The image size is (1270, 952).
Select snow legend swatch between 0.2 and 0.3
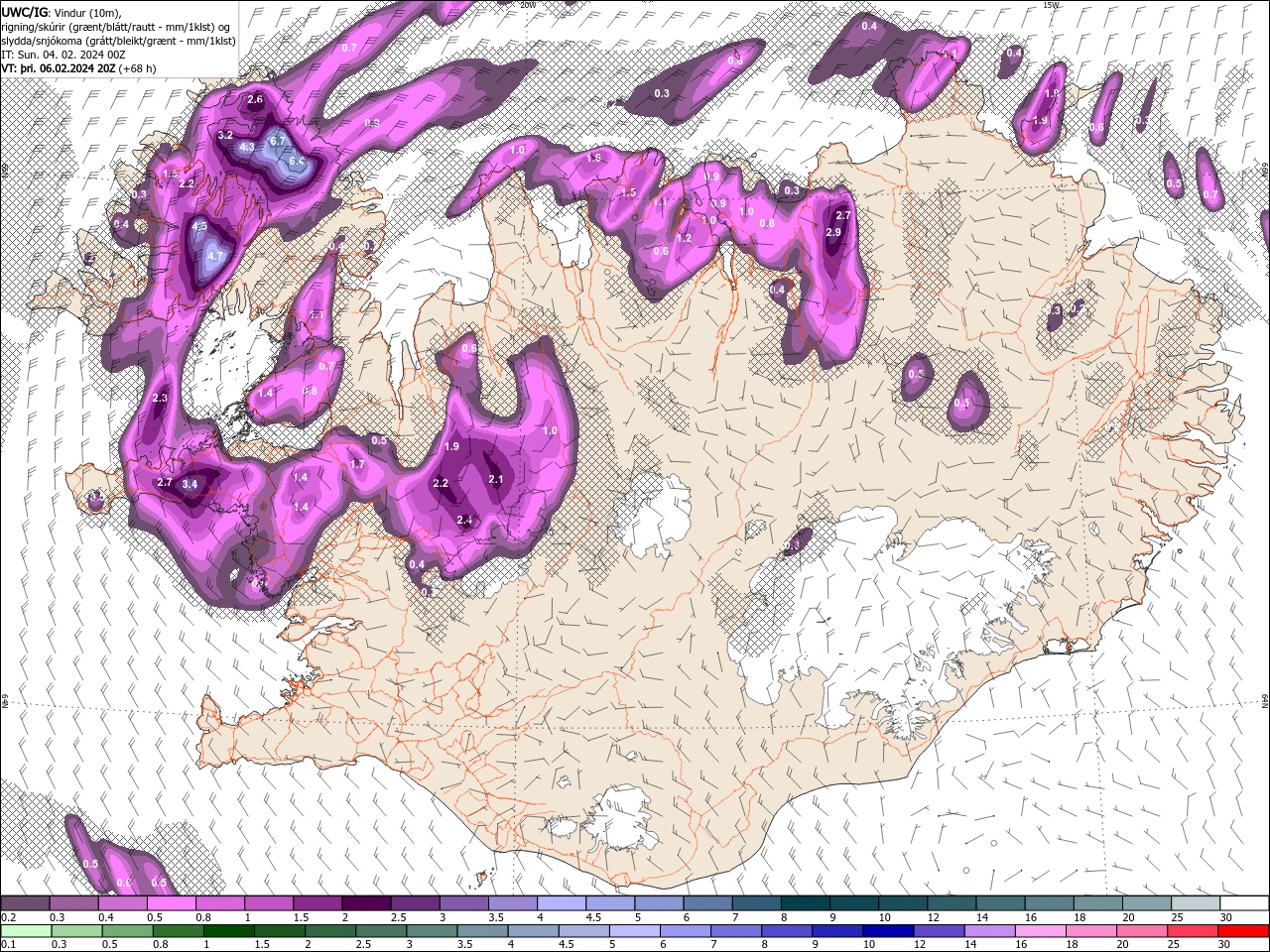pyautogui.click(x=25, y=903)
